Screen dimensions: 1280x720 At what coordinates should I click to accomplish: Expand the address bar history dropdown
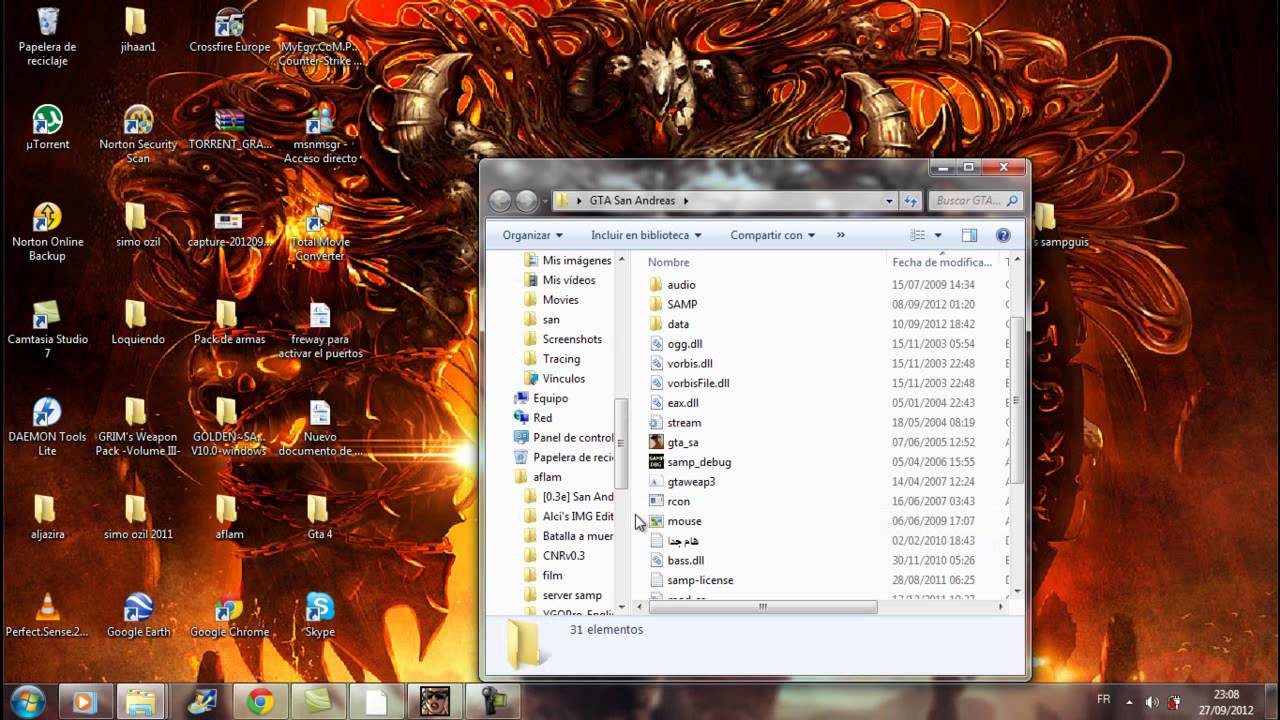click(x=889, y=200)
